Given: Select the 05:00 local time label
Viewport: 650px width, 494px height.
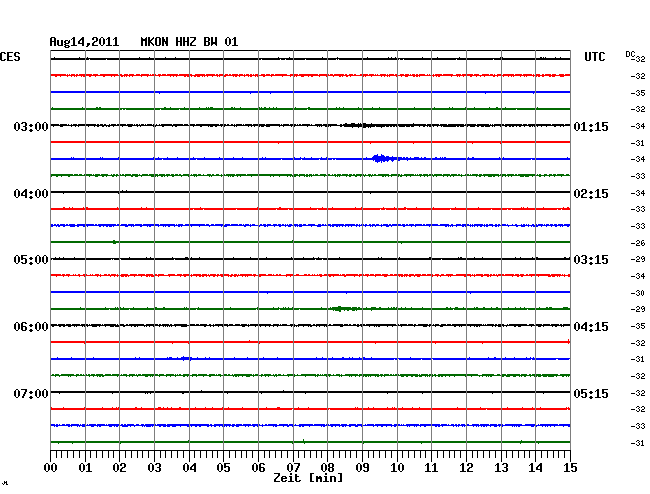Looking at the screenshot, I should tap(31, 260).
